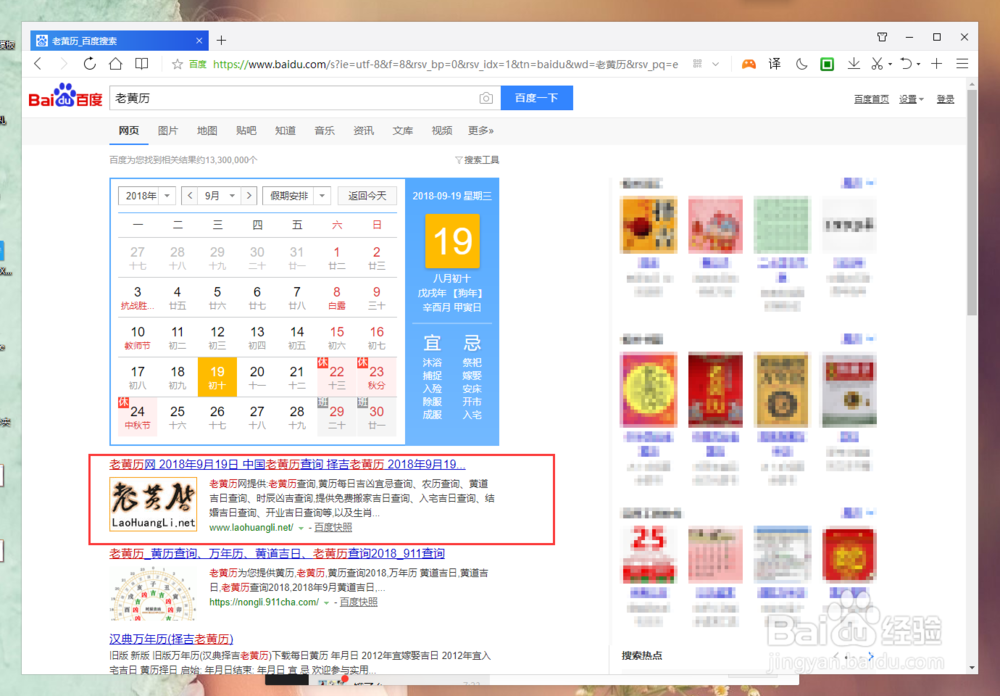The width and height of the screenshot is (1000, 696).
Task: Click the QR grid icon in address bar
Action: 697,64
